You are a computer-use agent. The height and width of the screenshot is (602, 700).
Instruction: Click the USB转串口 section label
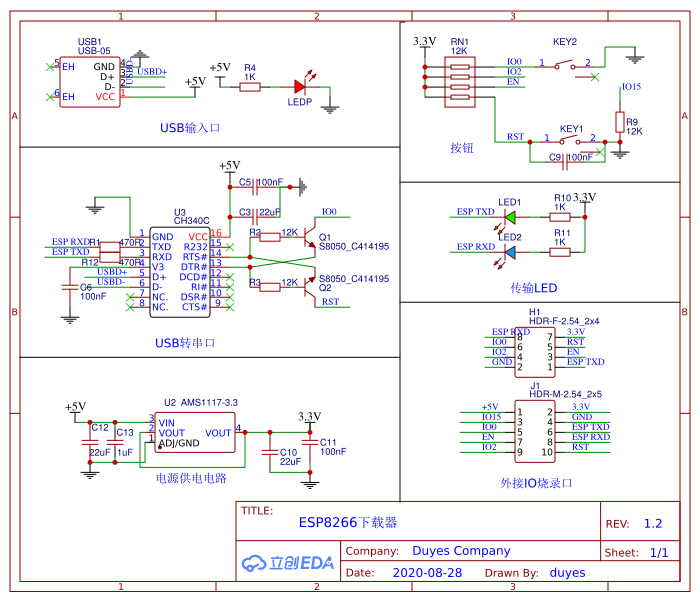click(185, 343)
